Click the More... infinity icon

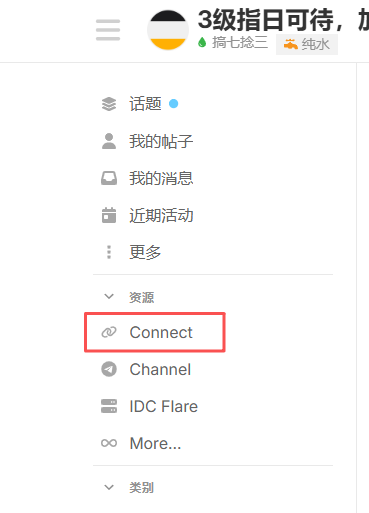[109, 443]
